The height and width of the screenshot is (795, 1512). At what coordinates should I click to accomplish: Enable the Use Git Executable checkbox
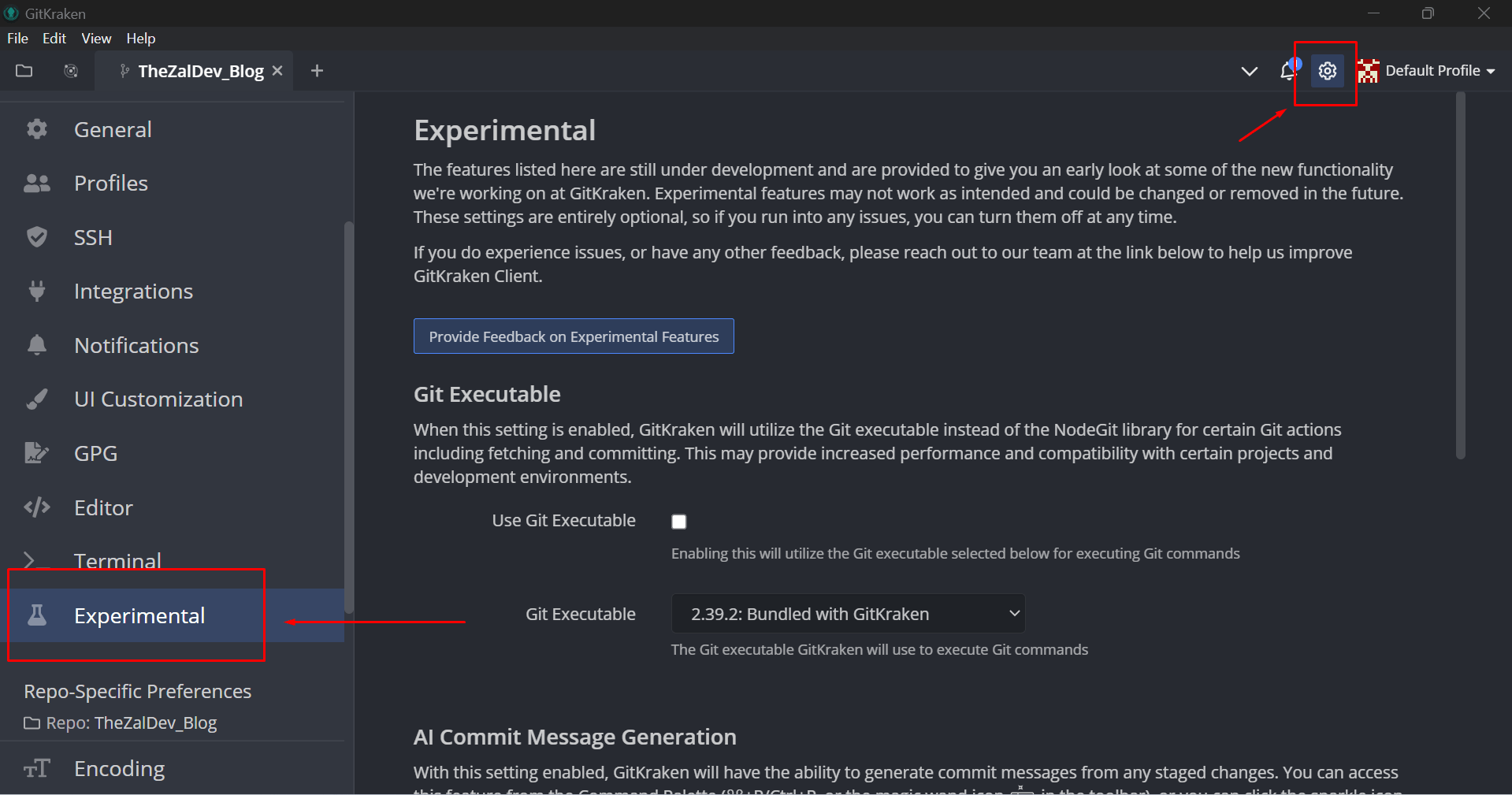(678, 522)
